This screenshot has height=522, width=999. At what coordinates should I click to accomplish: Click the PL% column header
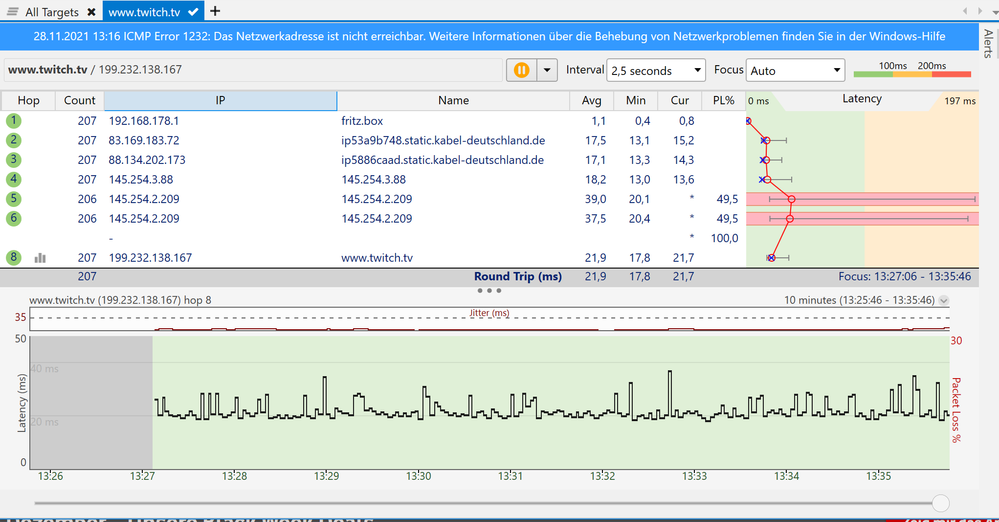click(723, 100)
